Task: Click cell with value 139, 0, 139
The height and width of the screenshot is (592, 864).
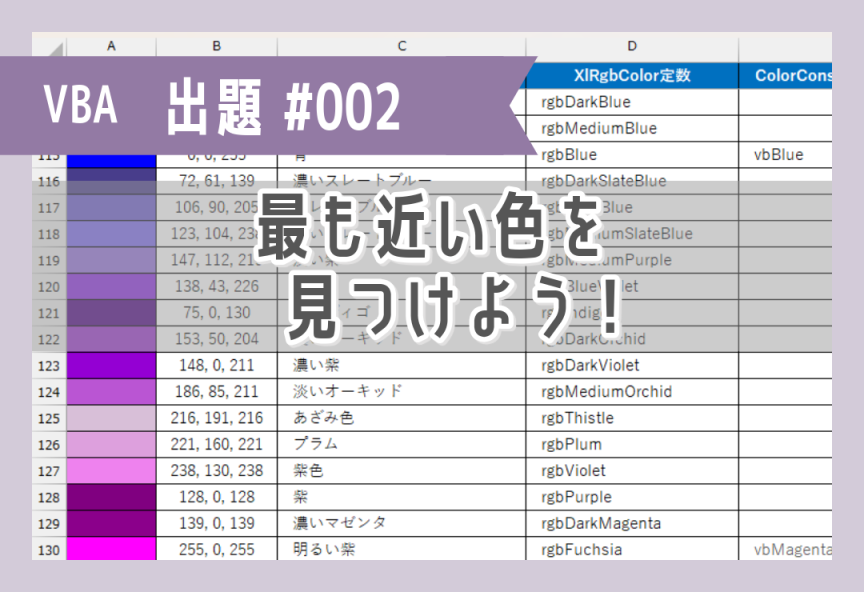Action: 217,524
